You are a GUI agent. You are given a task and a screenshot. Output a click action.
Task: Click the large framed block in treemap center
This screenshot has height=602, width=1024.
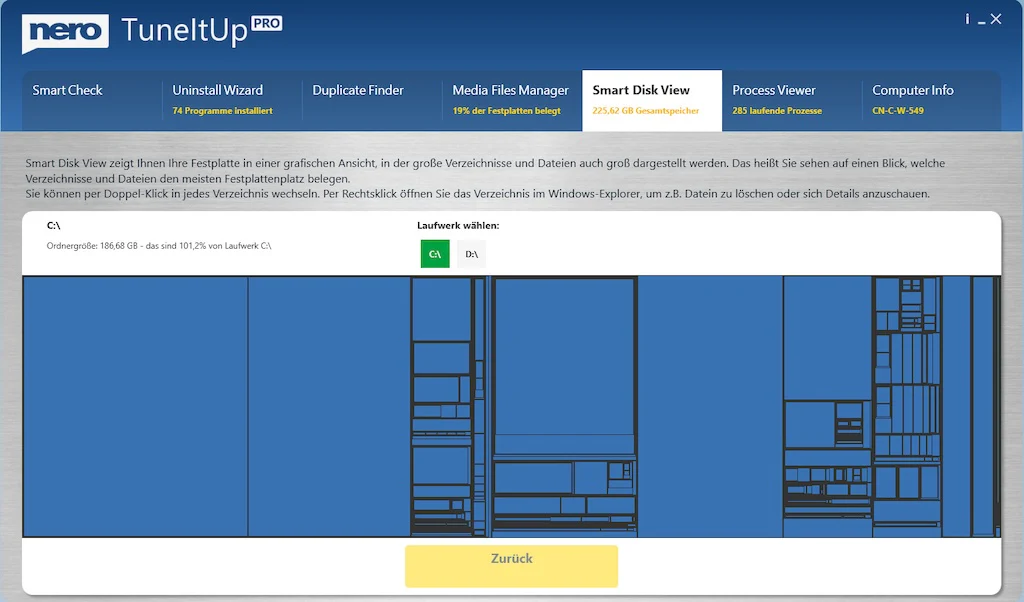[x=564, y=356]
